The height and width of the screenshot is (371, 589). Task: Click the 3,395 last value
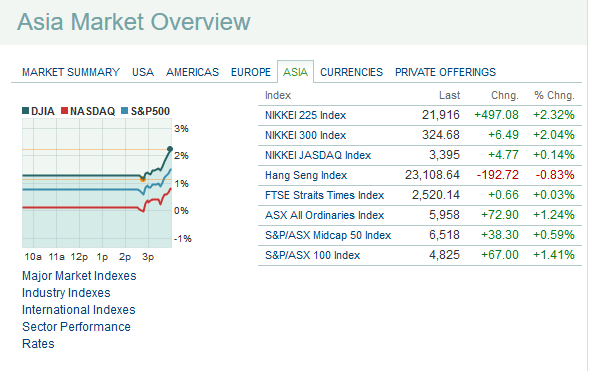coord(444,155)
